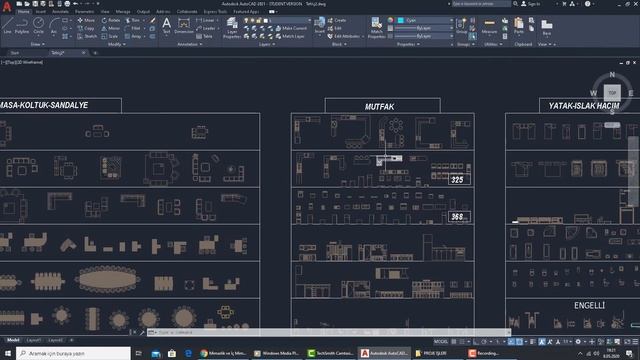Click Match Layer button
This screenshot has width=640, height=360.
pyautogui.click(x=290, y=36)
